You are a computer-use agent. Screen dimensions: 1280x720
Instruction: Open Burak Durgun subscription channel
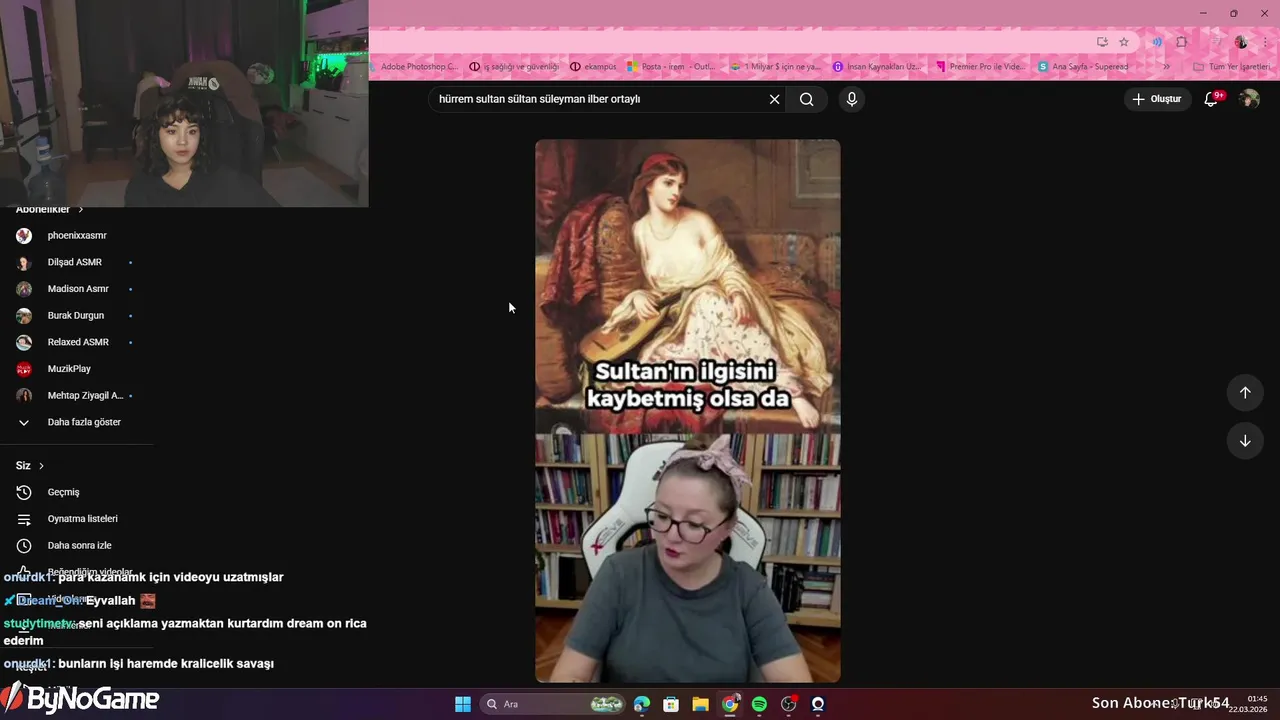(x=78, y=316)
